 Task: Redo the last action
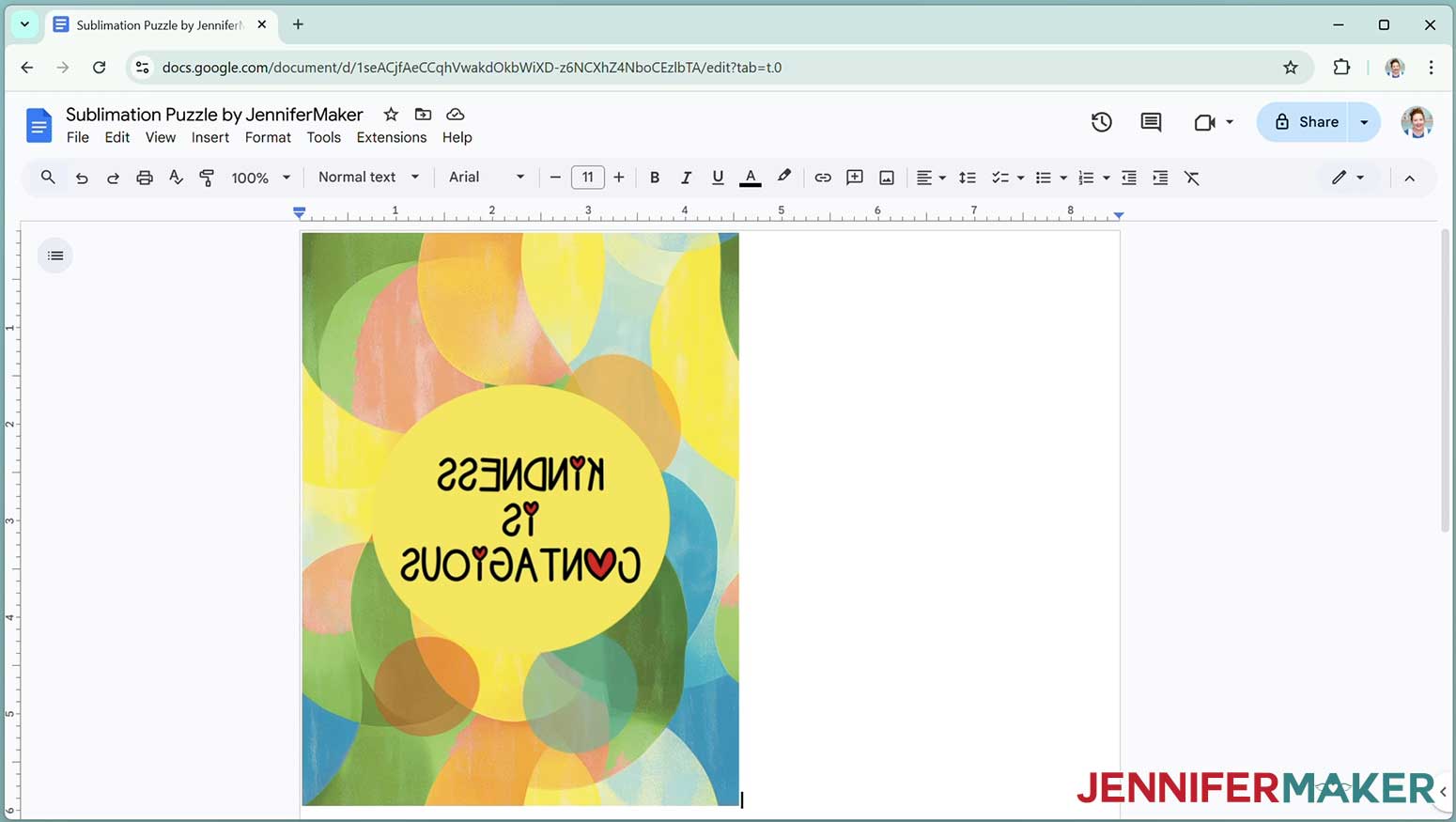(x=113, y=178)
